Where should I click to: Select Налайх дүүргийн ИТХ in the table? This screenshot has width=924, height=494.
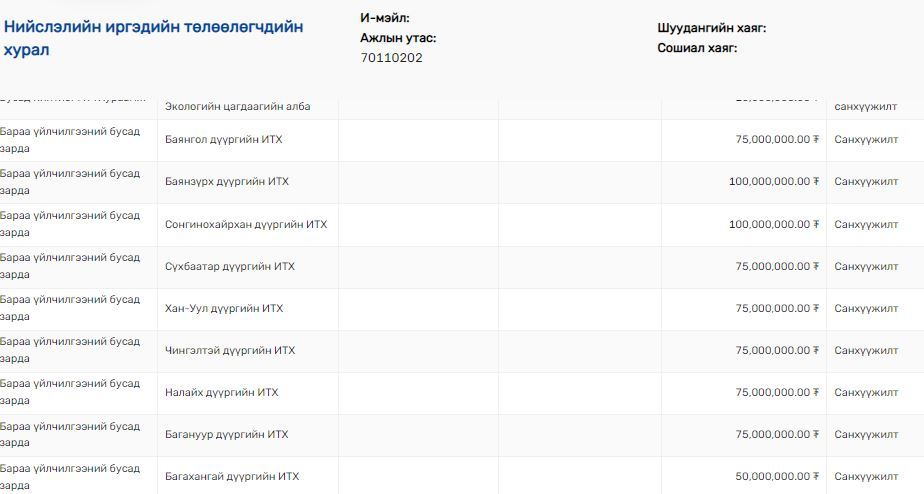click(221, 393)
